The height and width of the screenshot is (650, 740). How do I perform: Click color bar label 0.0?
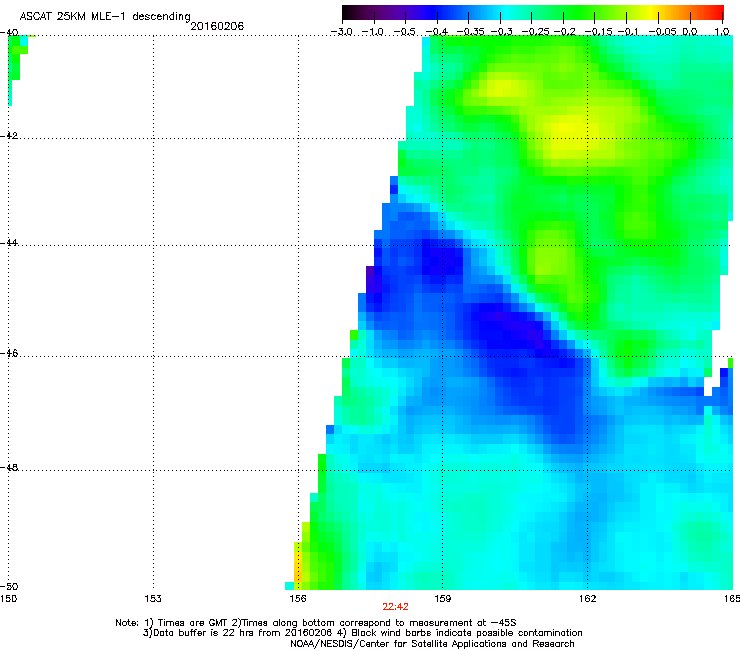(x=690, y=32)
